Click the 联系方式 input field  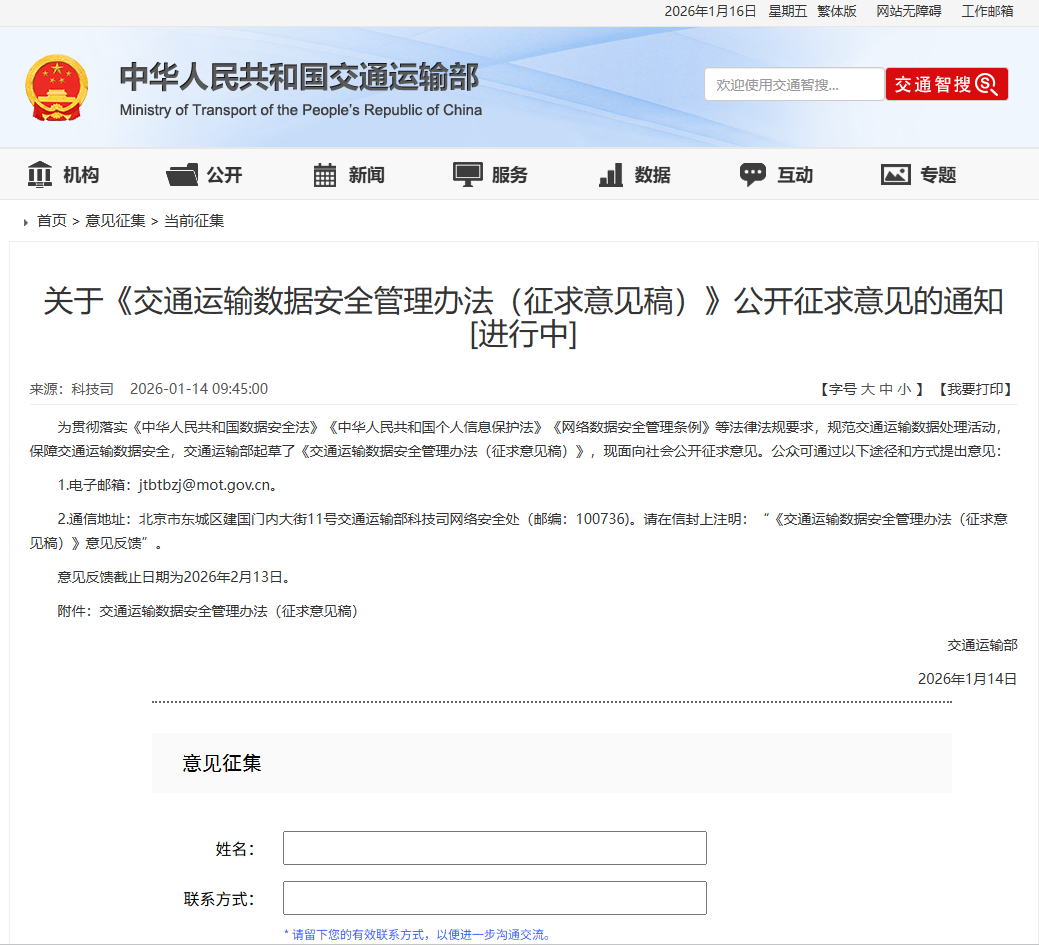494,897
